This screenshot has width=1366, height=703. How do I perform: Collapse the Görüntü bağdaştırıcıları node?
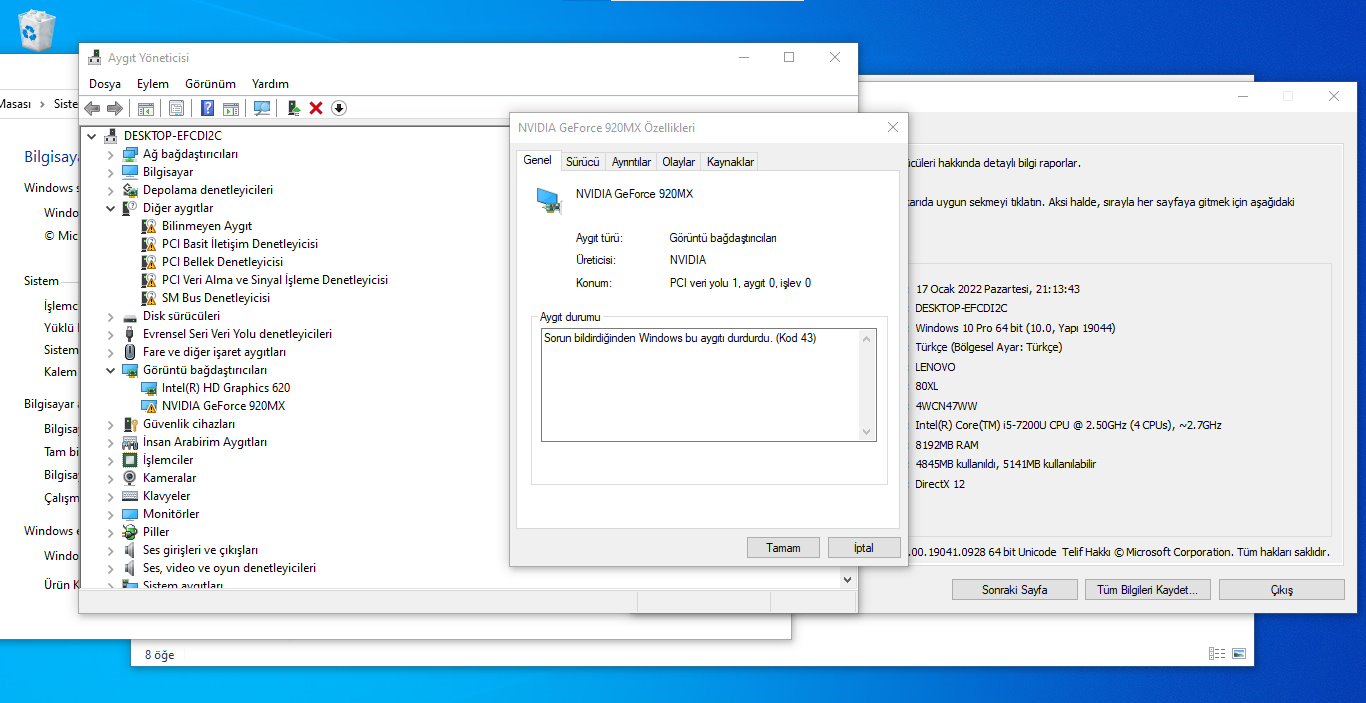[110, 370]
